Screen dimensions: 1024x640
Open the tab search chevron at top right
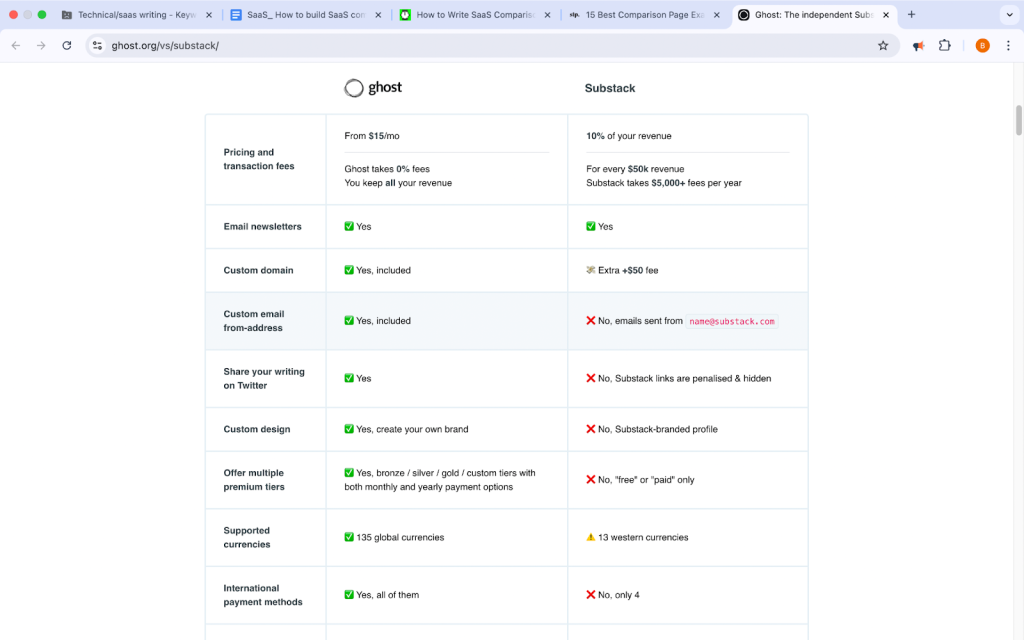coord(1007,15)
